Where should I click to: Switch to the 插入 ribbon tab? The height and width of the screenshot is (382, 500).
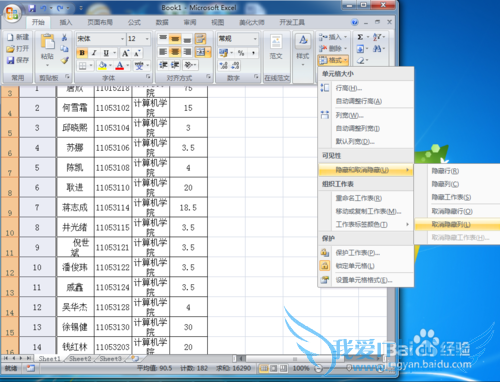[66, 22]
